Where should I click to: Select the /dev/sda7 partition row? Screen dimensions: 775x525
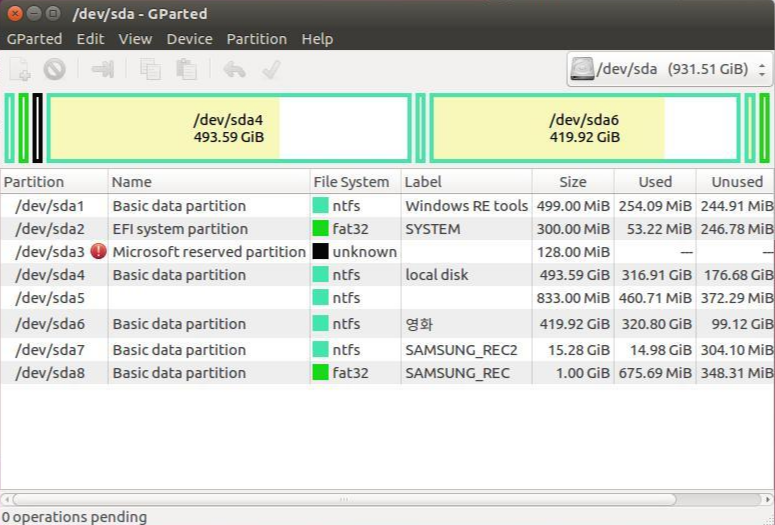click(387, 350)
